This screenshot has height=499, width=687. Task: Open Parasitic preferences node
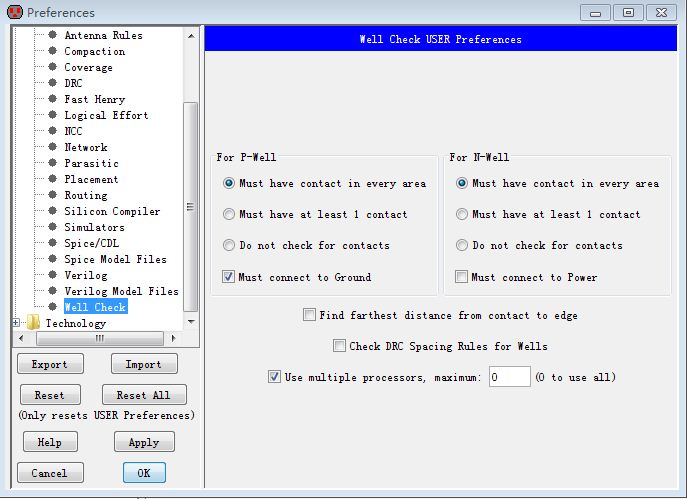[x=92, y=163]
